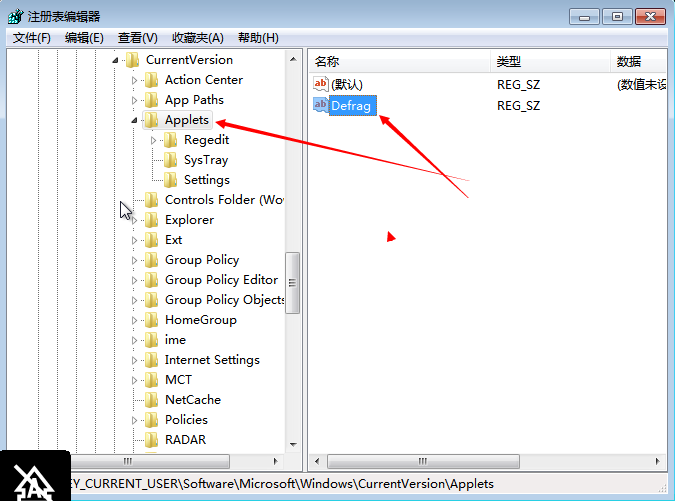Sort by the 数据 column header
The width and height of the screenshot is (675, 501).
pyautogui.click(x=639, y=62)
